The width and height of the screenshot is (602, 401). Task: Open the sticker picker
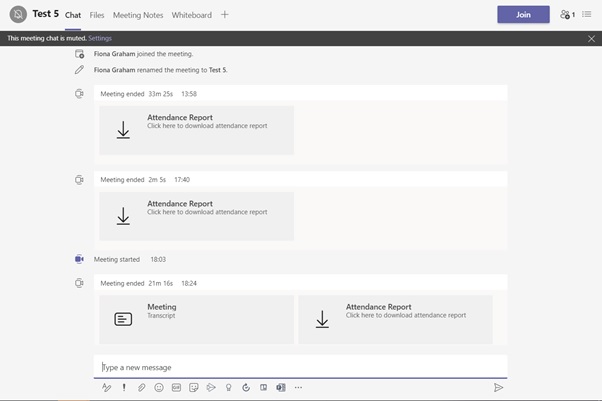click(x=193, y=387)
